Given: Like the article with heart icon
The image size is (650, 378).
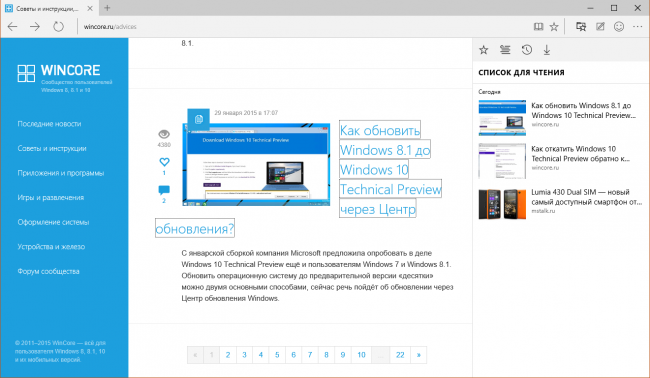Looking at the screenshot, I should coord(164,162).
